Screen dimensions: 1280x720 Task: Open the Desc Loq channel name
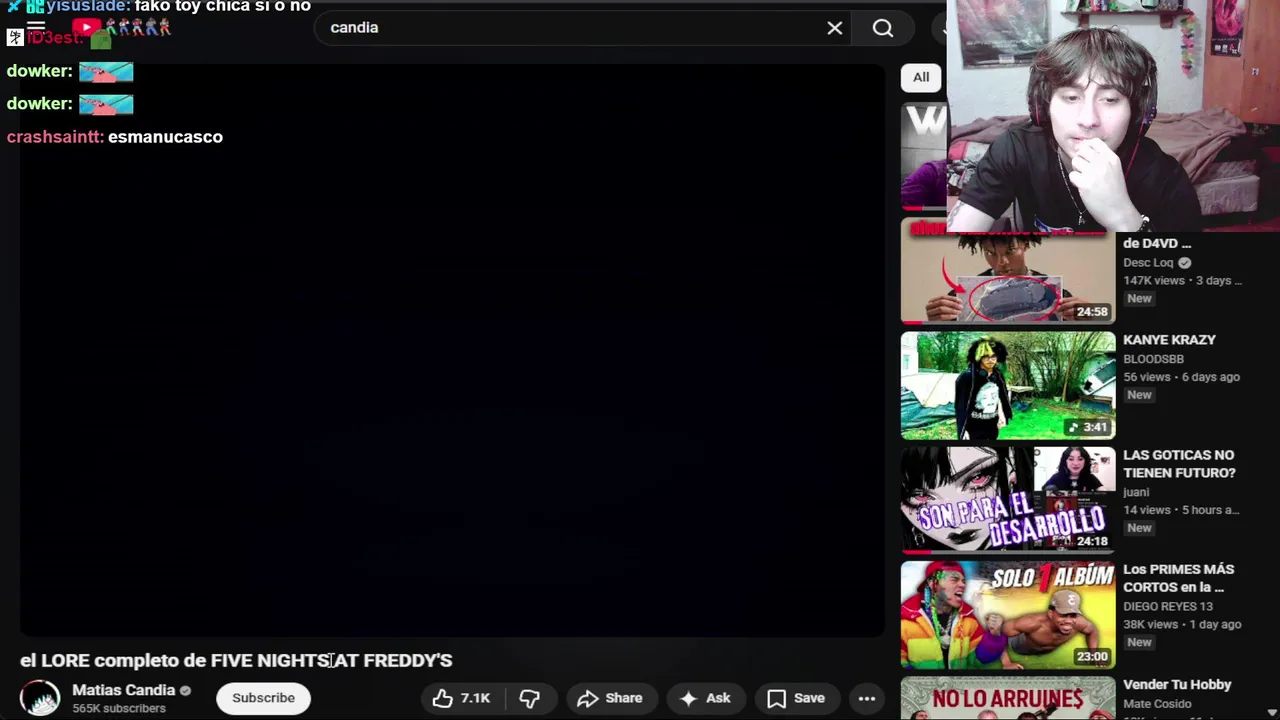pyautogui.click(x=1148, y=263)
